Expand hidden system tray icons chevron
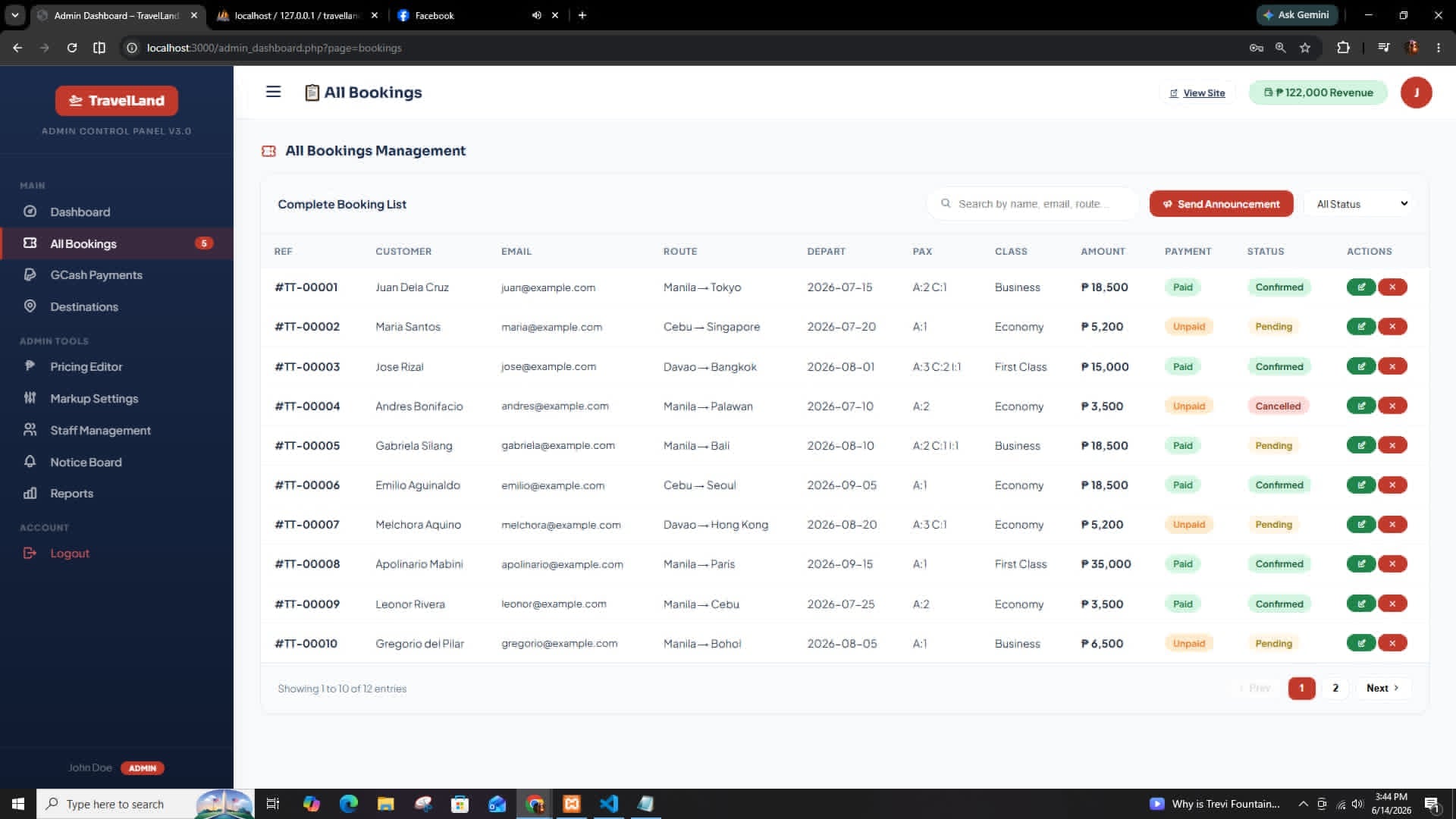Viewport: 1456px width, 819px height. [1303, 804]
